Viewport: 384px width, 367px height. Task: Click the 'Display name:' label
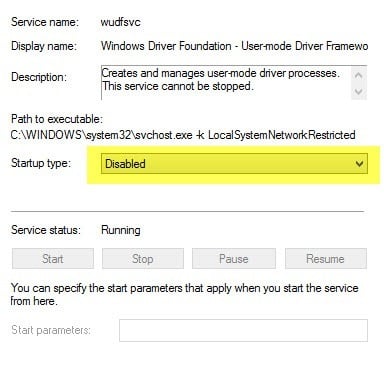click(44, 46)
